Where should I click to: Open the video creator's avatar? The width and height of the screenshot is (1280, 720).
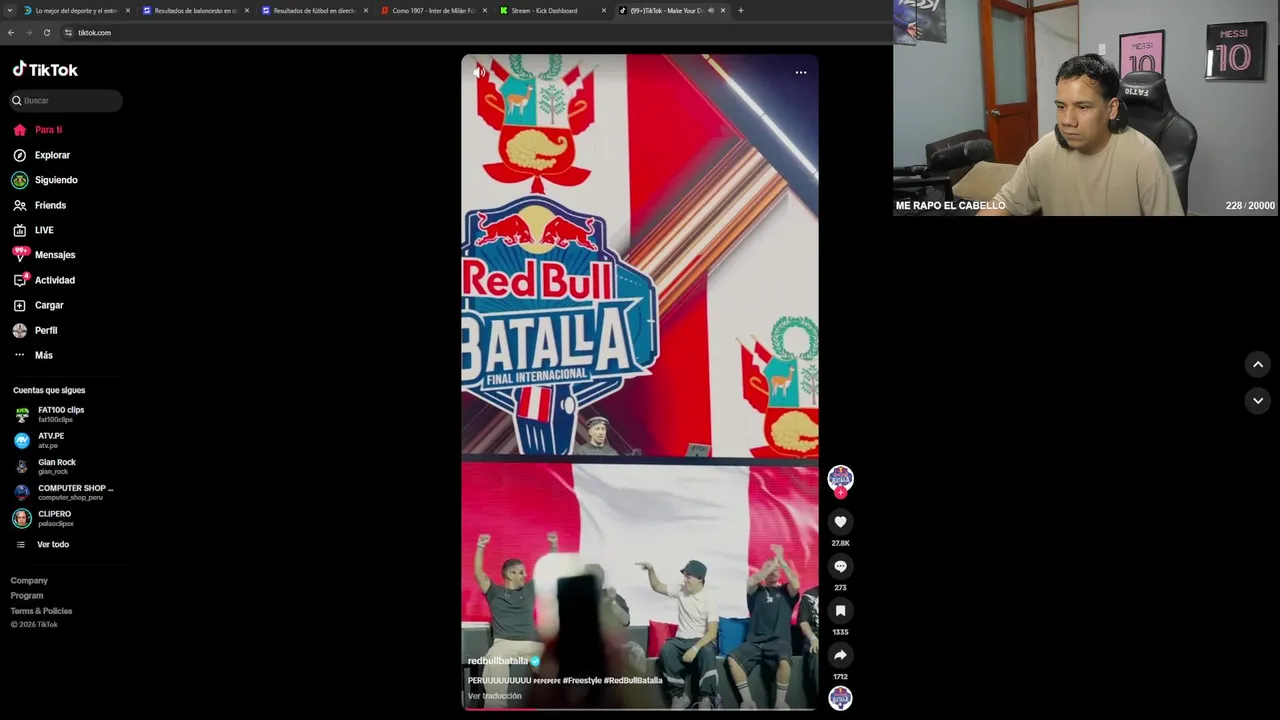click(x=840, y=478)
